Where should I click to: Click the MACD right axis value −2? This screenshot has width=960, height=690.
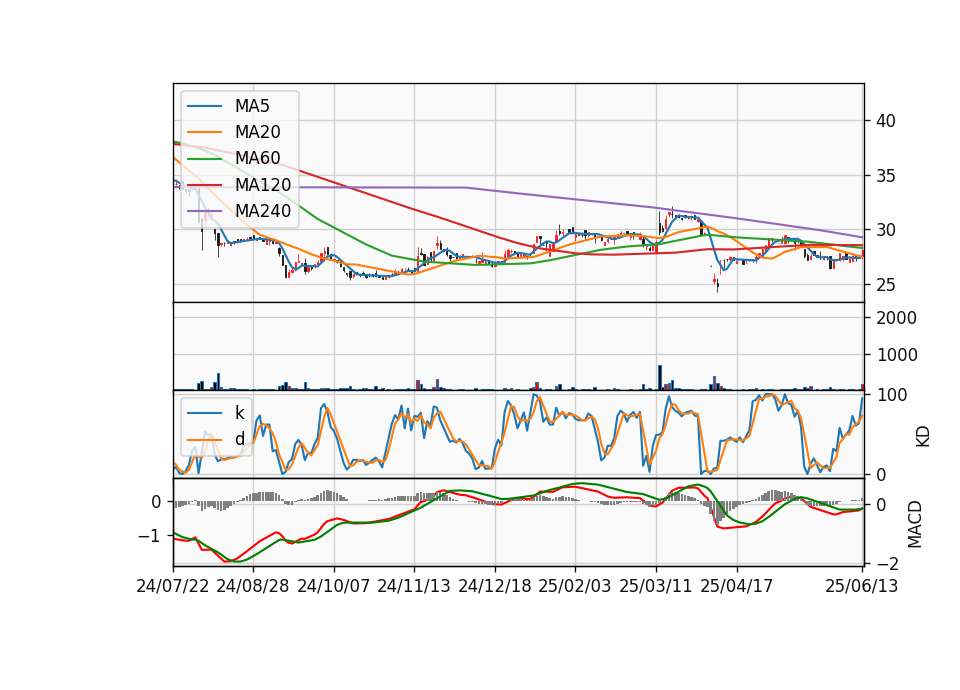pyautogui.click(x=889, y=563)
